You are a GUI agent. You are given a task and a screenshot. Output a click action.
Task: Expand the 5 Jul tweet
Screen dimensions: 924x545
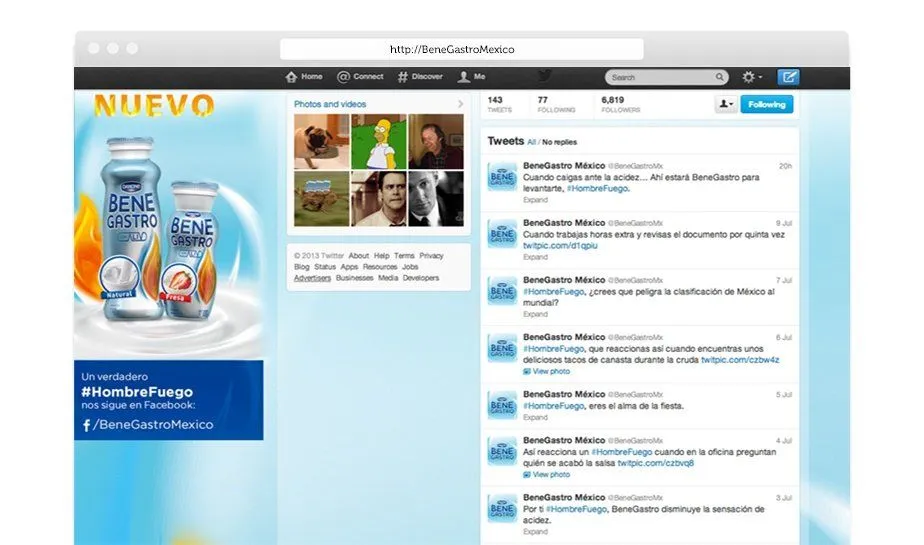535,417
